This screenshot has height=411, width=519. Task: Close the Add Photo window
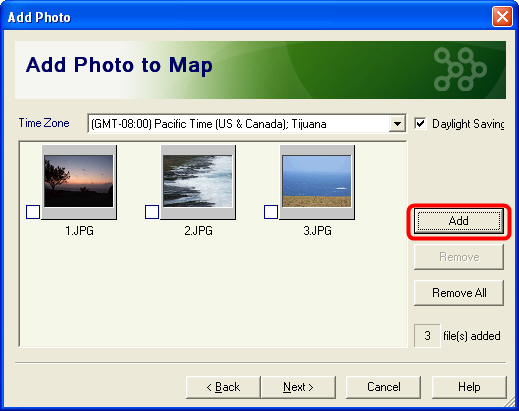(502, 17)
